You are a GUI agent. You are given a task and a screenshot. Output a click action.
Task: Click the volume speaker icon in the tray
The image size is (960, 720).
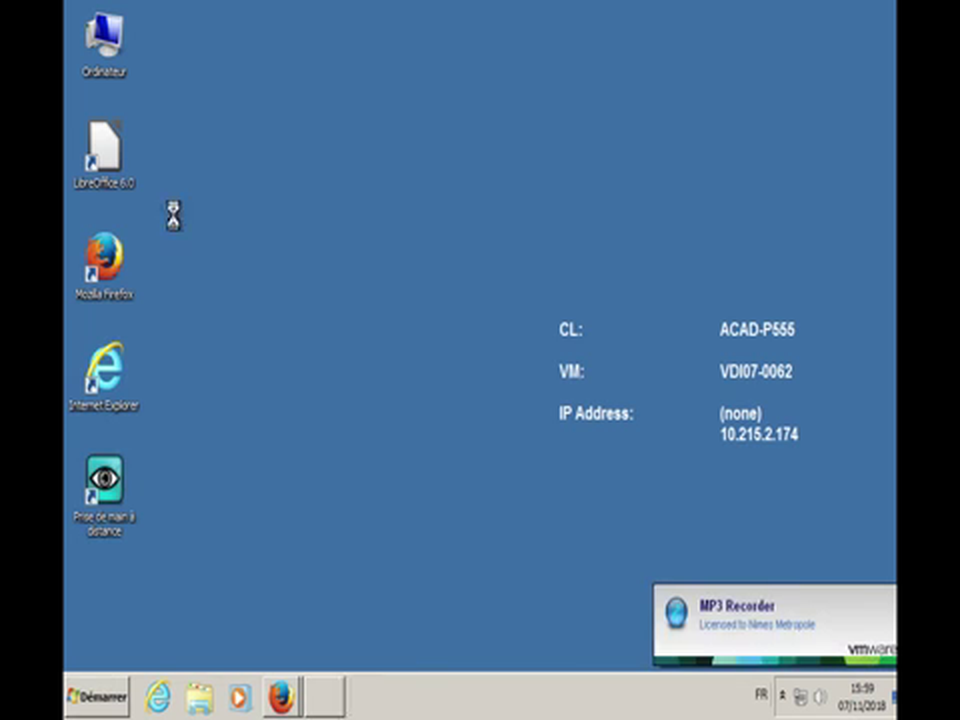tap(819, 697)
